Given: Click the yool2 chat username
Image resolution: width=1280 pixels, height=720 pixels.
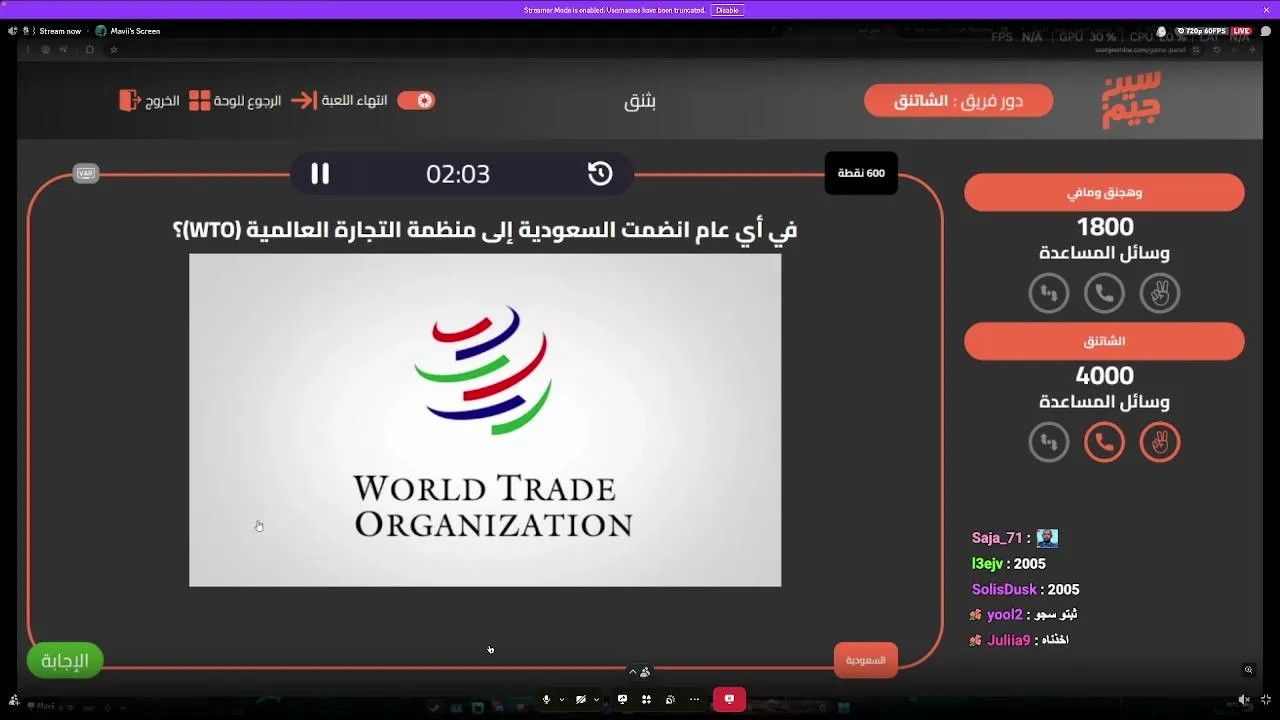Looking at the screenshot, I should 1005,615.
